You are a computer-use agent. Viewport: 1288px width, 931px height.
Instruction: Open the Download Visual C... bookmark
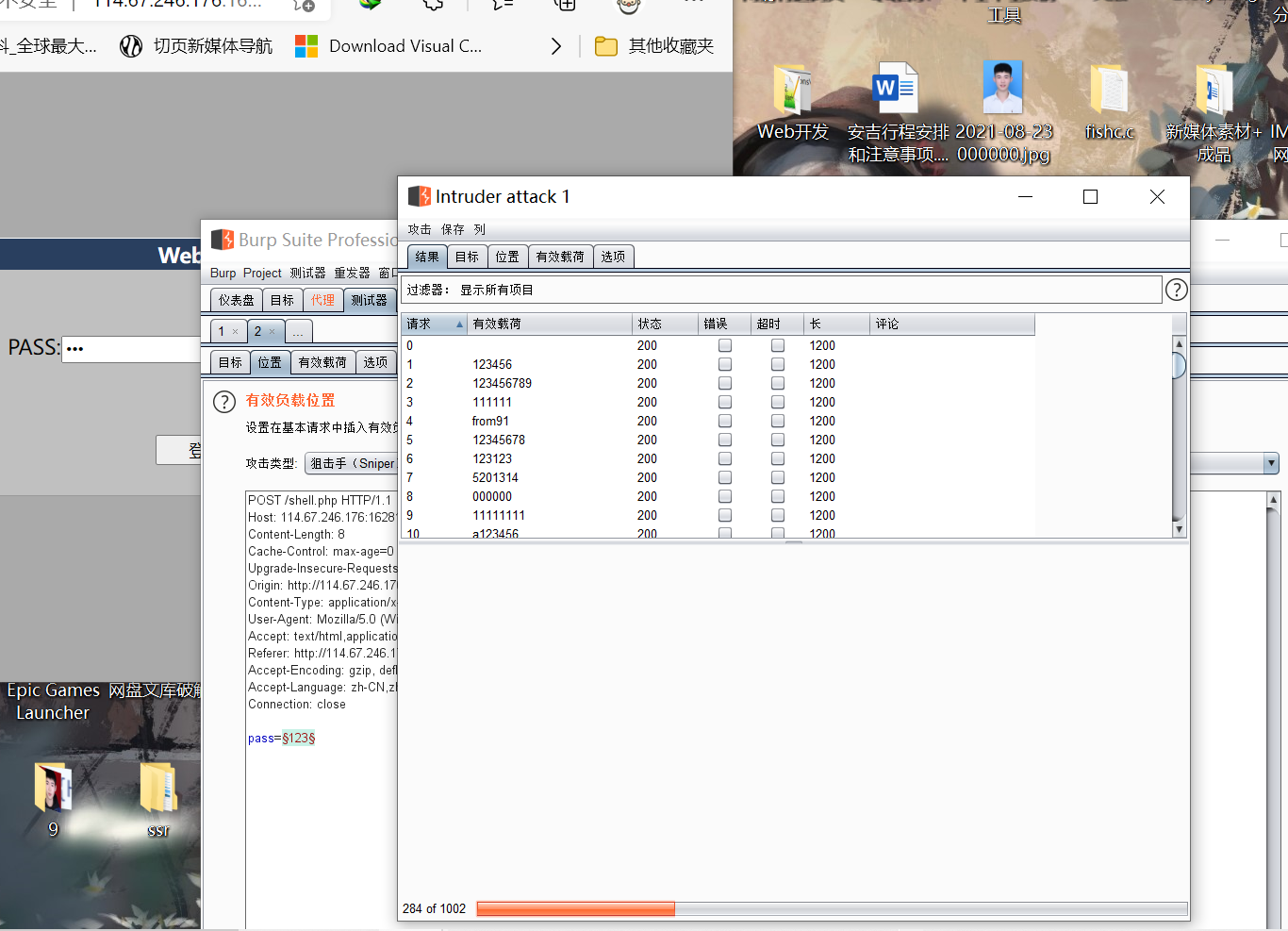point(388,46)
